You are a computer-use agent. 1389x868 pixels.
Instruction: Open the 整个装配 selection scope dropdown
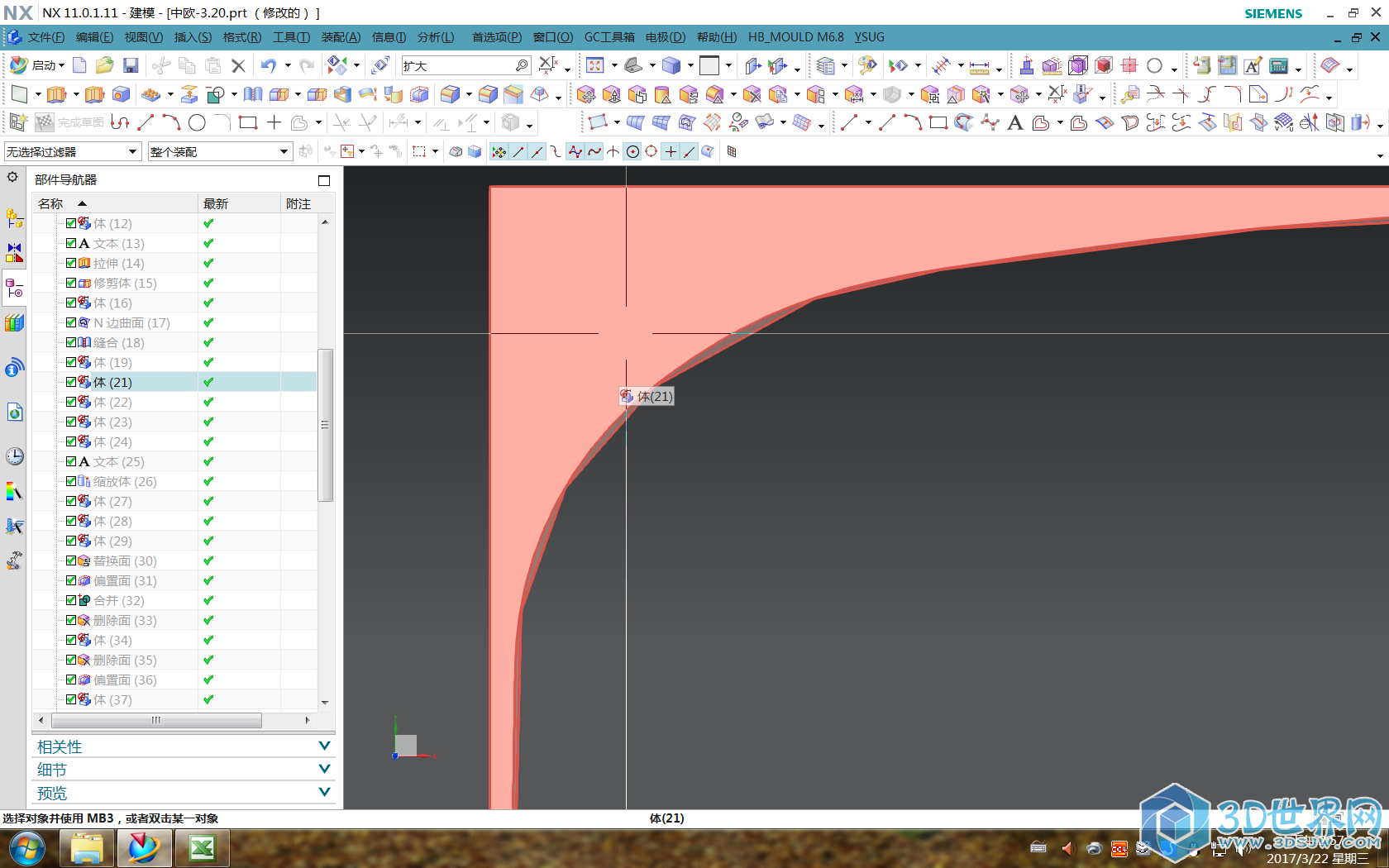click(x=220, y=151)
